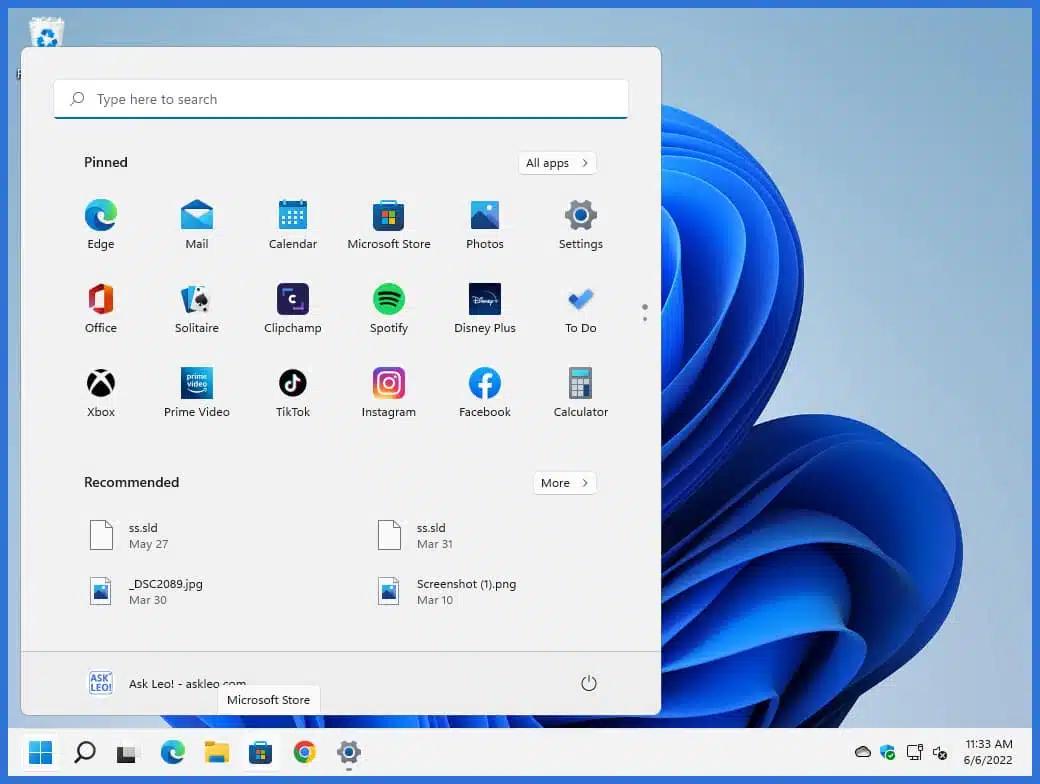Show More recommended items
1040x784 pixels.
pyautogui.click(x=564, y=483)
